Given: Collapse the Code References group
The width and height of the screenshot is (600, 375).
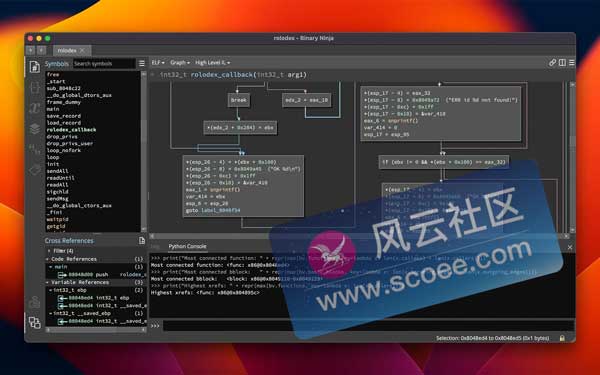Looking at the screenshot, I should pos(48,259).
